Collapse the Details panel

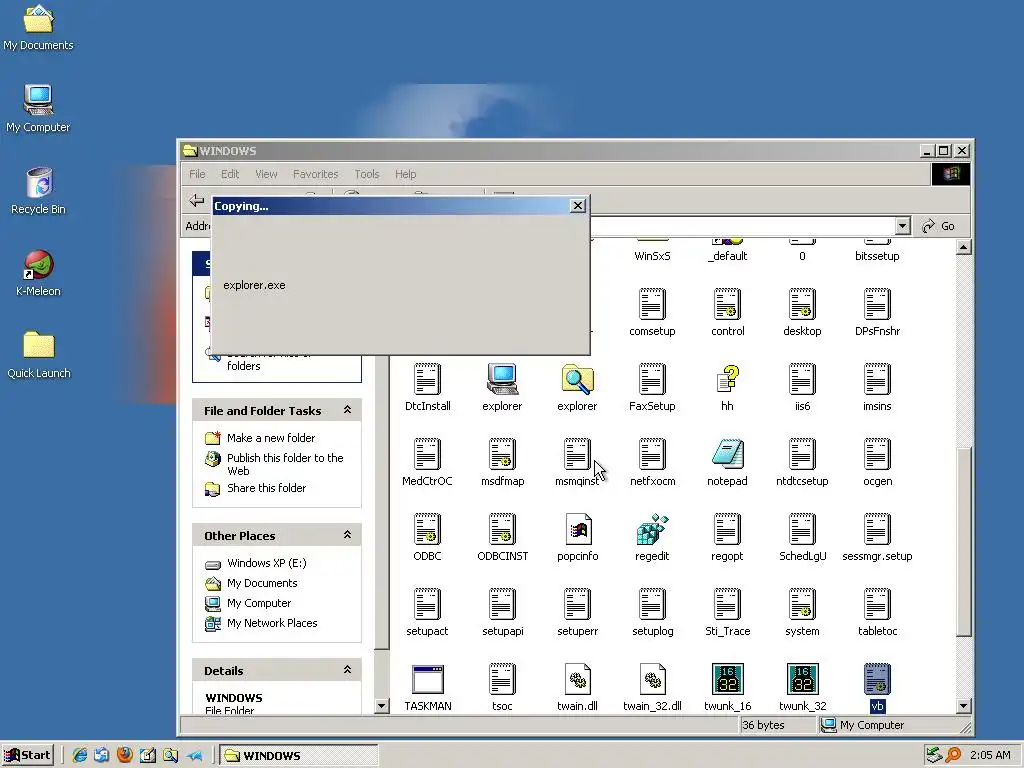[347, 669]
